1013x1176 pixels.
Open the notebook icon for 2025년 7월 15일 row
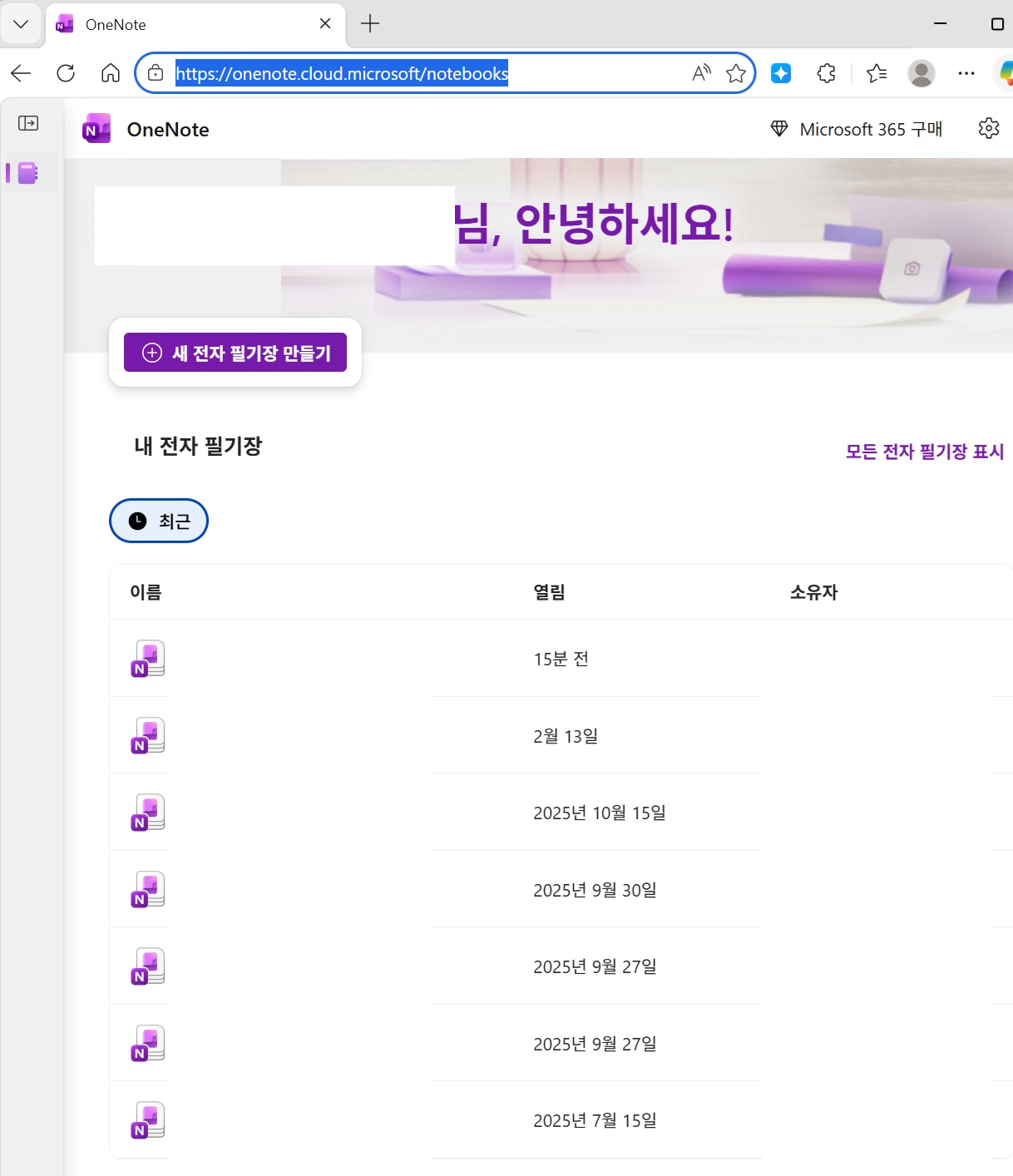[148, 1121]
